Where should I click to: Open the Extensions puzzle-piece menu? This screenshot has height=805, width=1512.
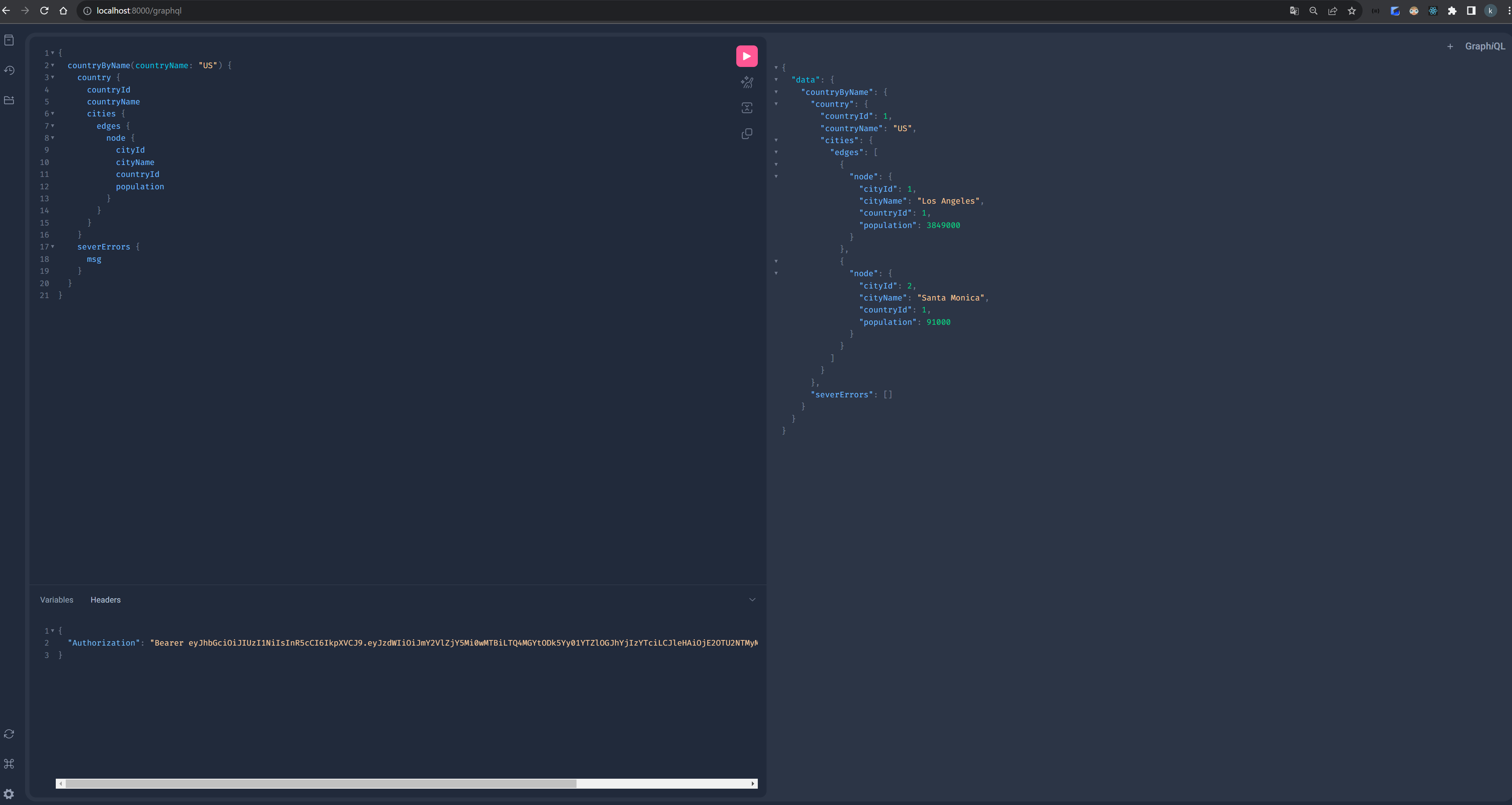pos(1452,11)
